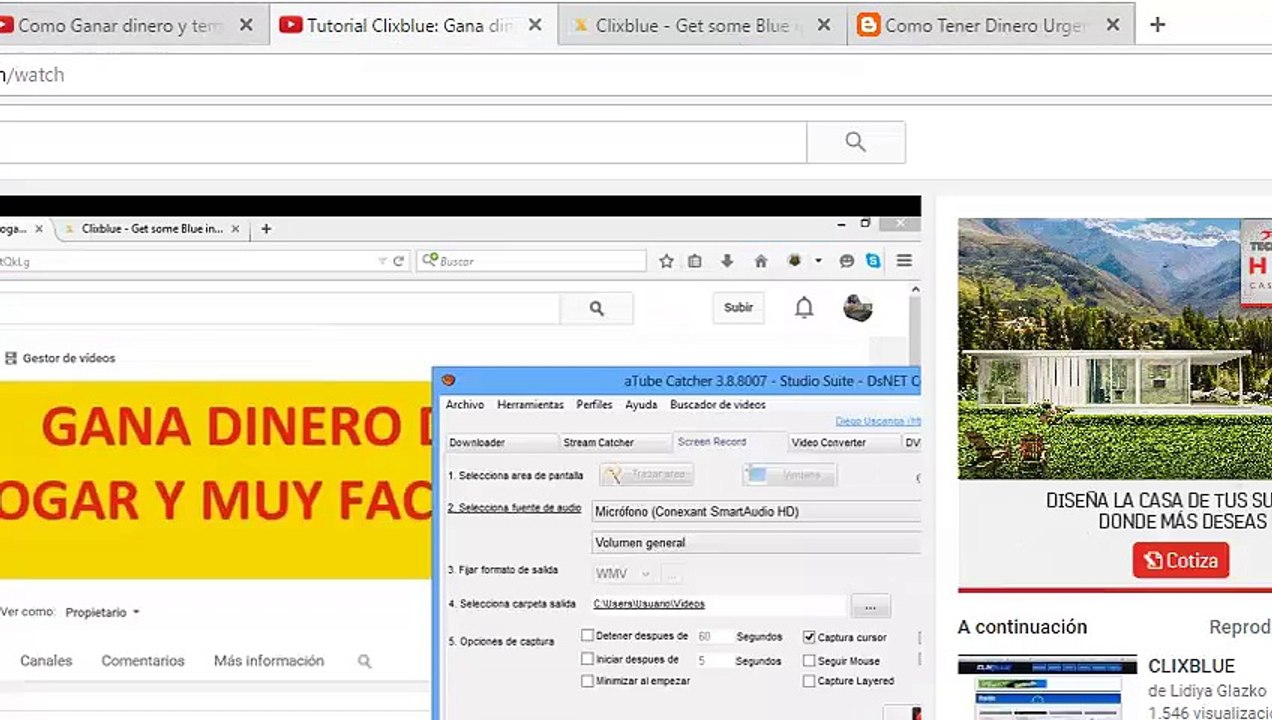The width and height of the screenshot is (1272, 720).
Task: Click the Gestor de vídeos icon link
Action: click(x=11, y=358)
